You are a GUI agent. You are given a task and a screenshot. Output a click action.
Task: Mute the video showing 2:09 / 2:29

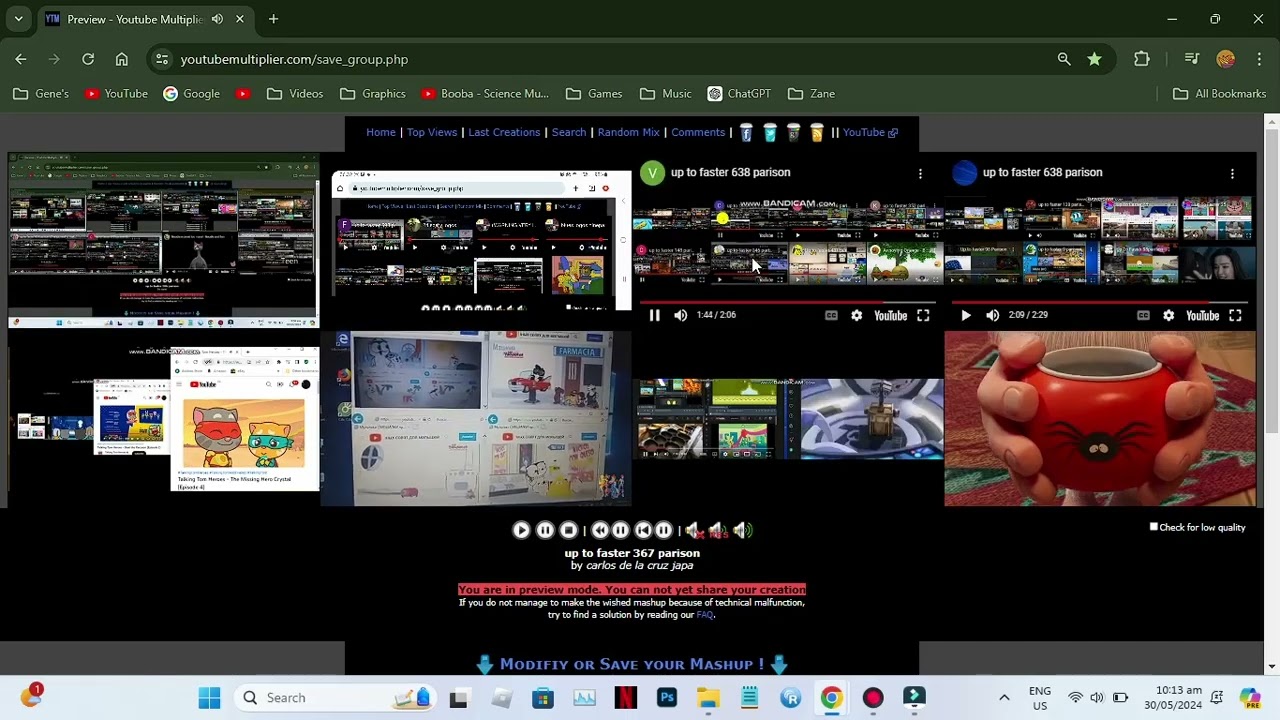992,315
